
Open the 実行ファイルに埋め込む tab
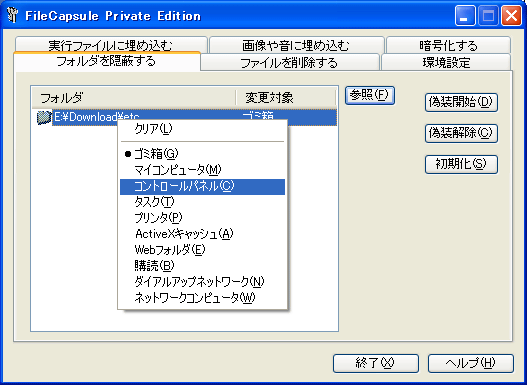point(111,45)
